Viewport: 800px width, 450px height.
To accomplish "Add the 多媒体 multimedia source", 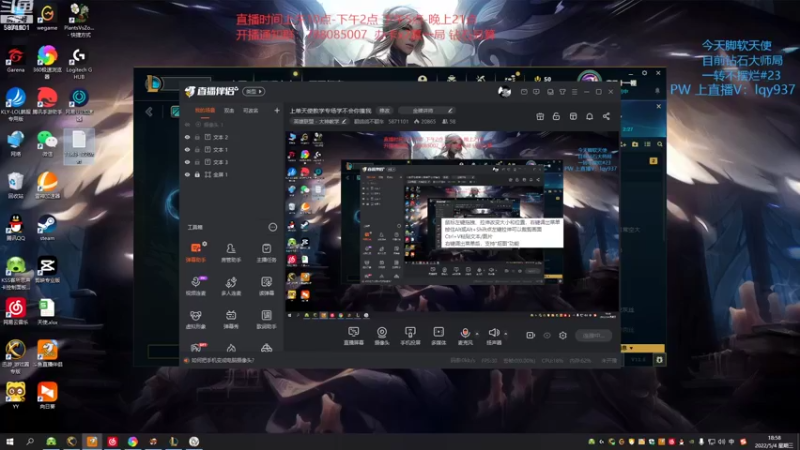I will click(438, 336).
